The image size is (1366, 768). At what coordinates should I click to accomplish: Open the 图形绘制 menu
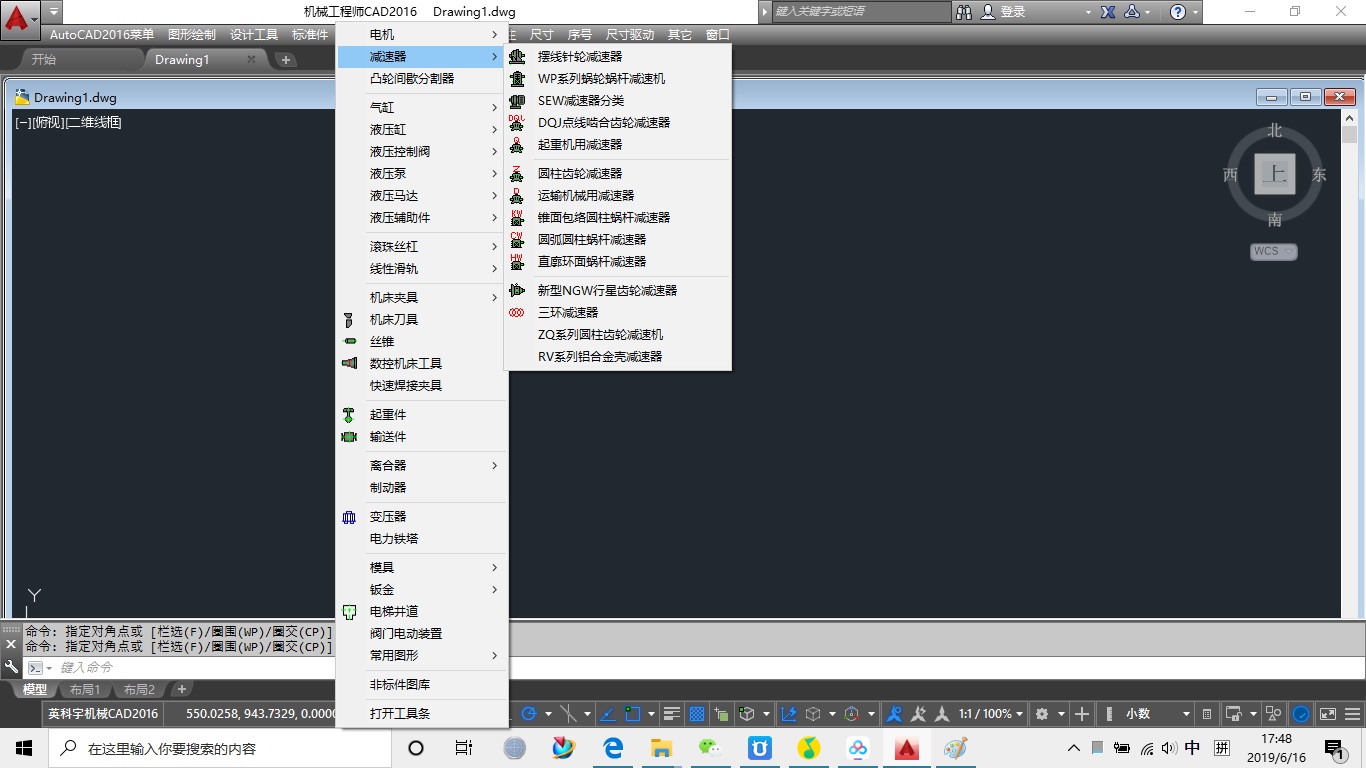(x=192, y=35)
